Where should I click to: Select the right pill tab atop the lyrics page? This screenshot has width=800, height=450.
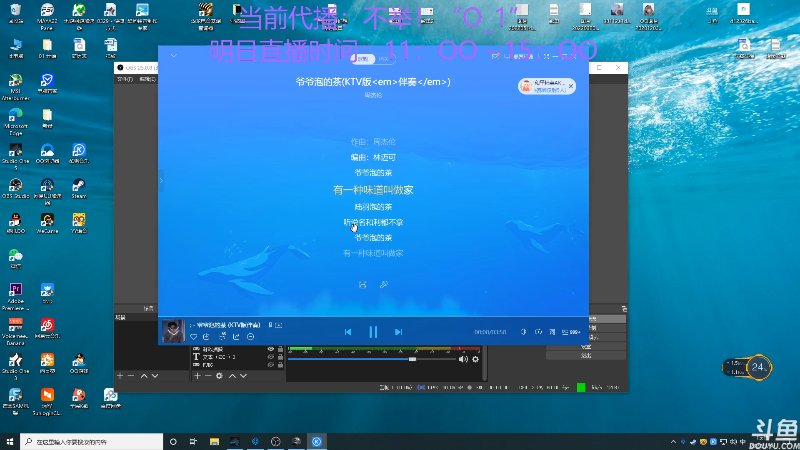[384, 59]
